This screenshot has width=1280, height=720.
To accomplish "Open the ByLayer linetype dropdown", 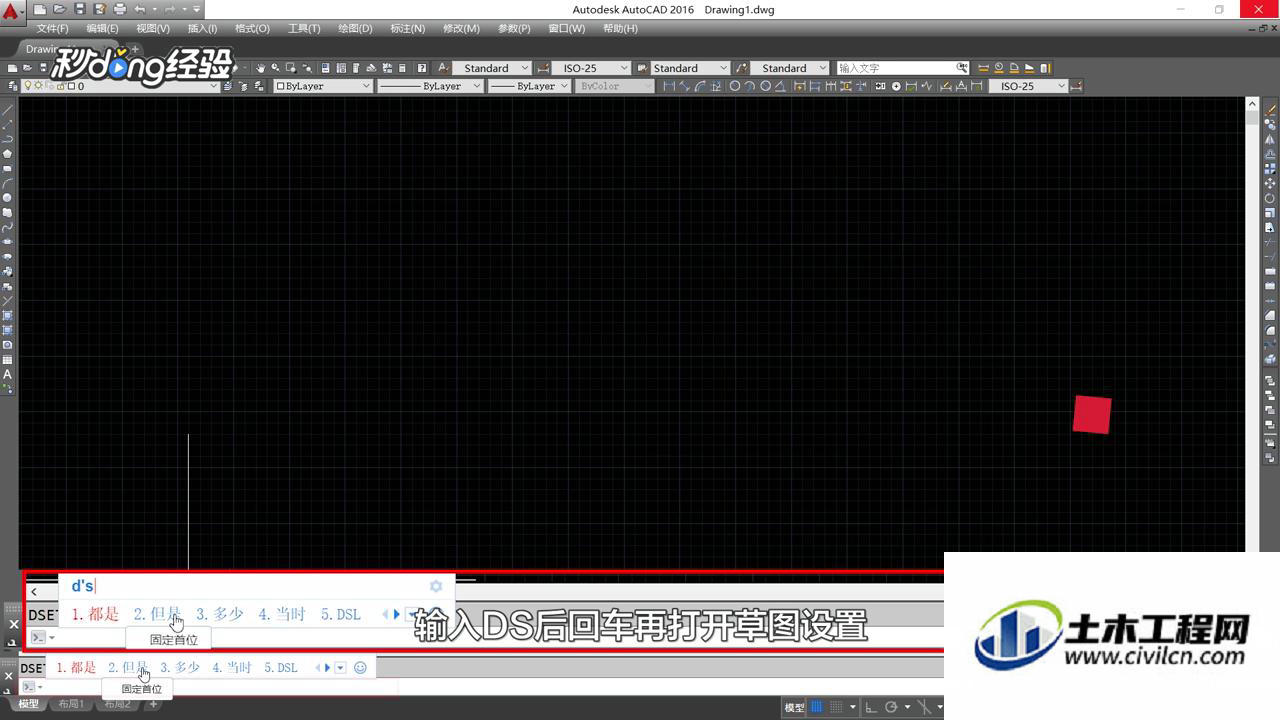I will pos(476,86).
